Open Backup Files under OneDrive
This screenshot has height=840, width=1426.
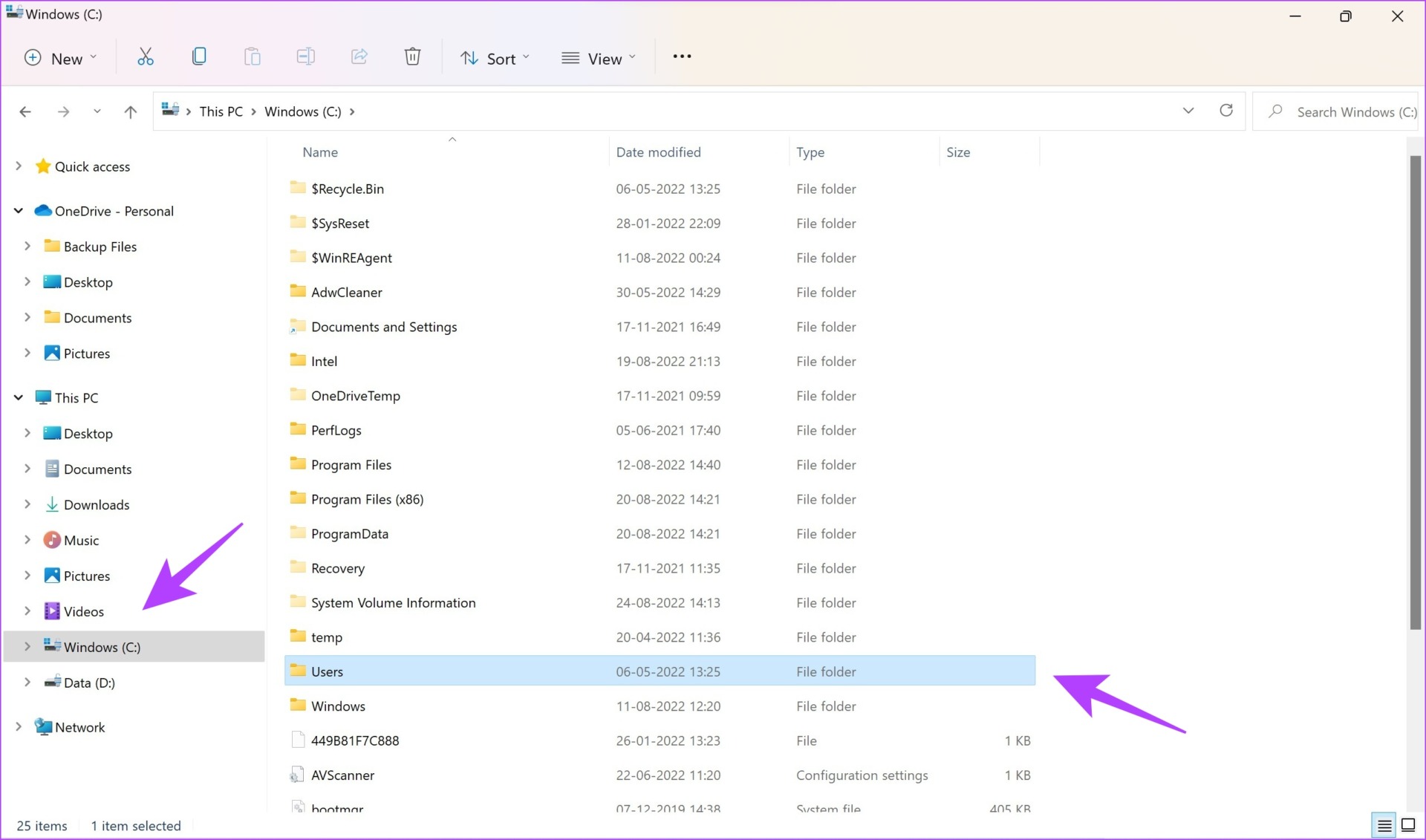pos(100,247)
